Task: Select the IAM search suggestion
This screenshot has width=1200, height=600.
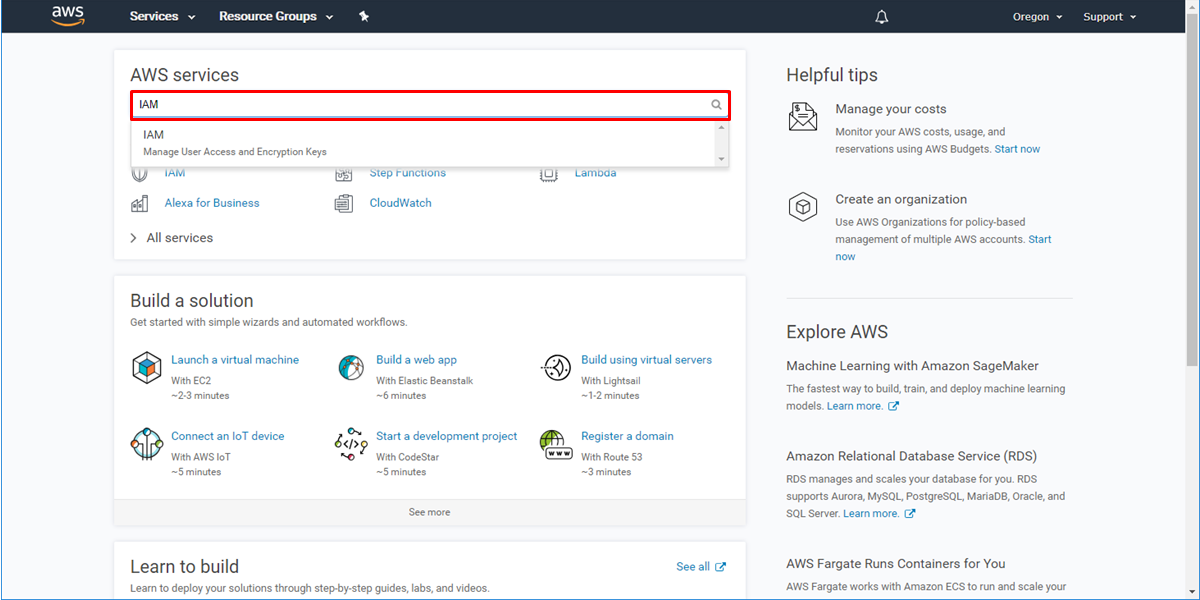Action: point(423,143)
